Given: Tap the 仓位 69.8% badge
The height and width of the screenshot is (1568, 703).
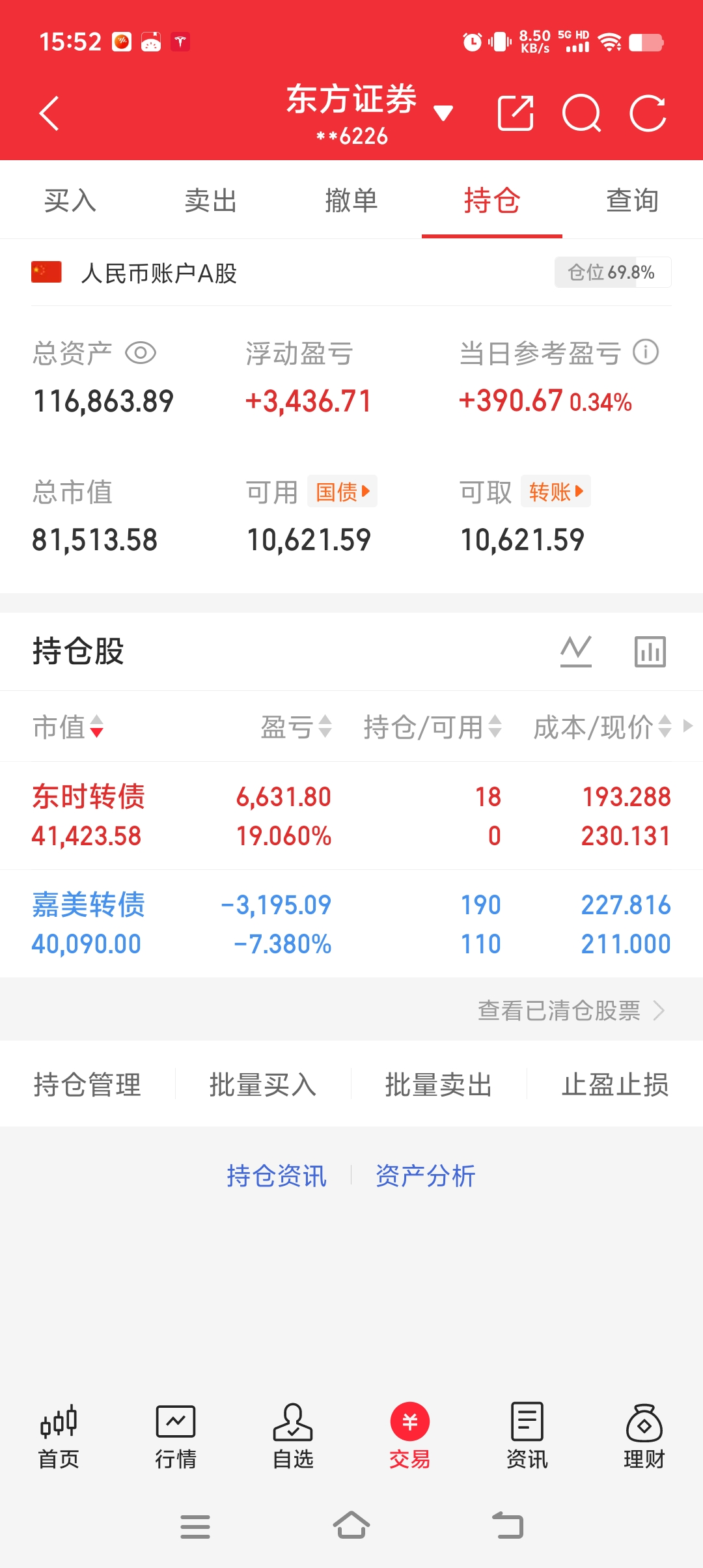Looking at the screenshot, I should 613,272.
